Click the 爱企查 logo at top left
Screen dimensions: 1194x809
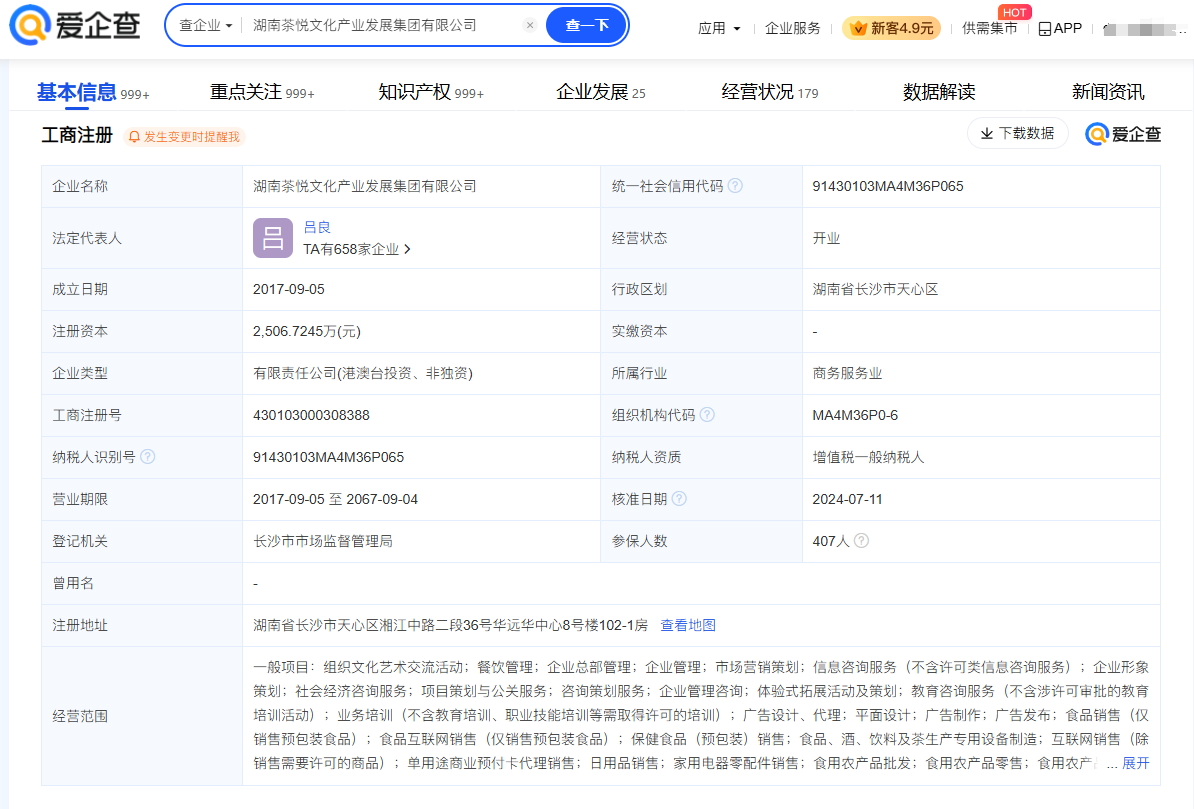pos(75,25)
